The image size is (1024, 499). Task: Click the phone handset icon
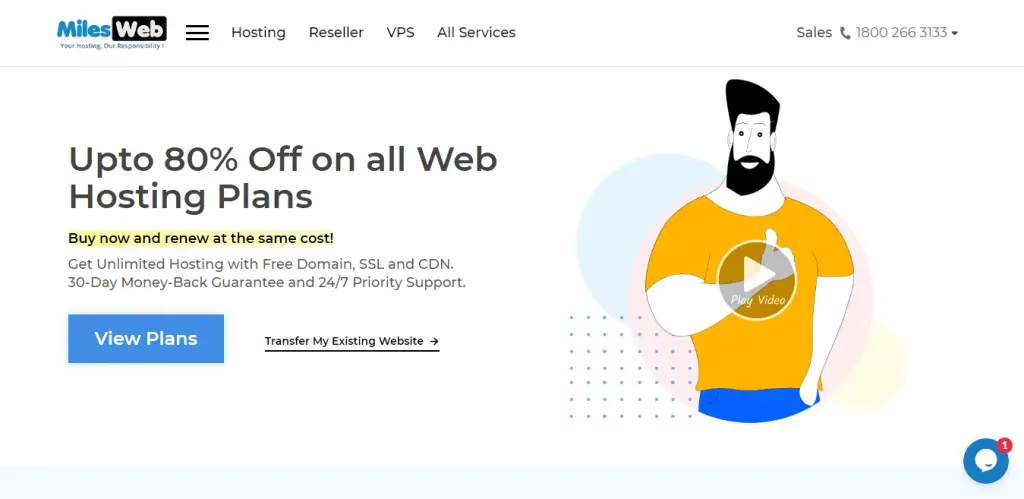coord(845,33)
